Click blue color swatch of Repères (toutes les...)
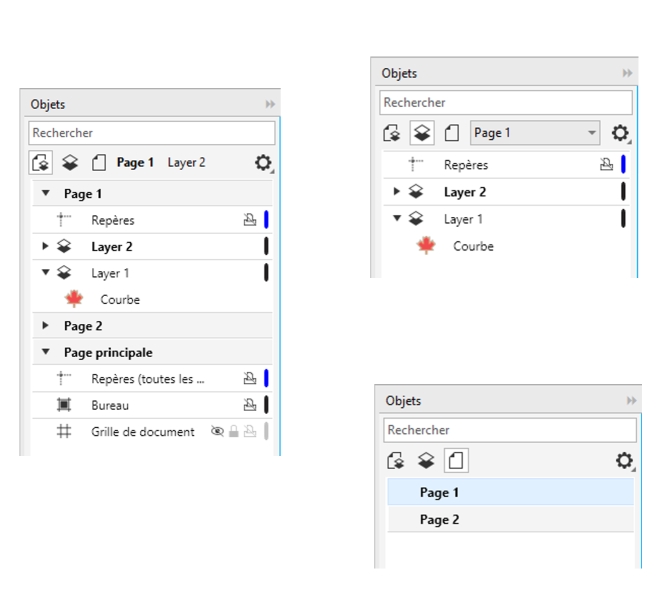This screenshot has height=600, width=657. coord(266,378)
